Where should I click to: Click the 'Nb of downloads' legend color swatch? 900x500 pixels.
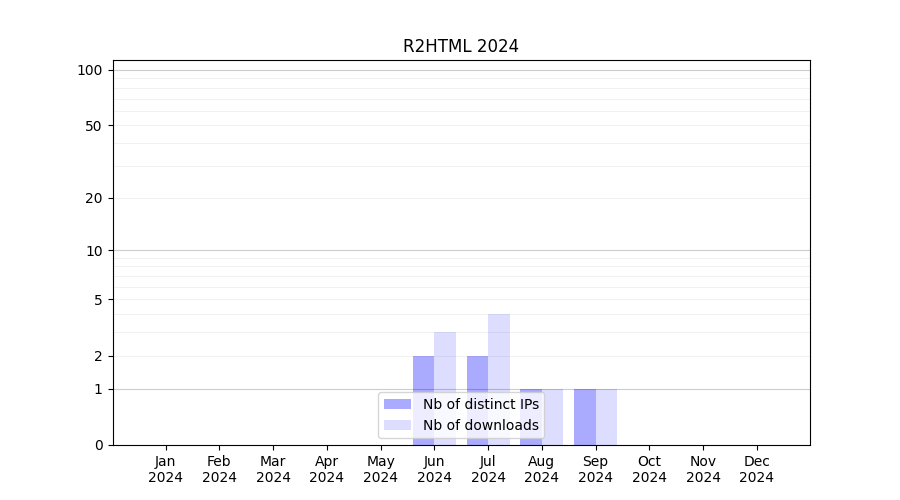(x=397, y=425)
